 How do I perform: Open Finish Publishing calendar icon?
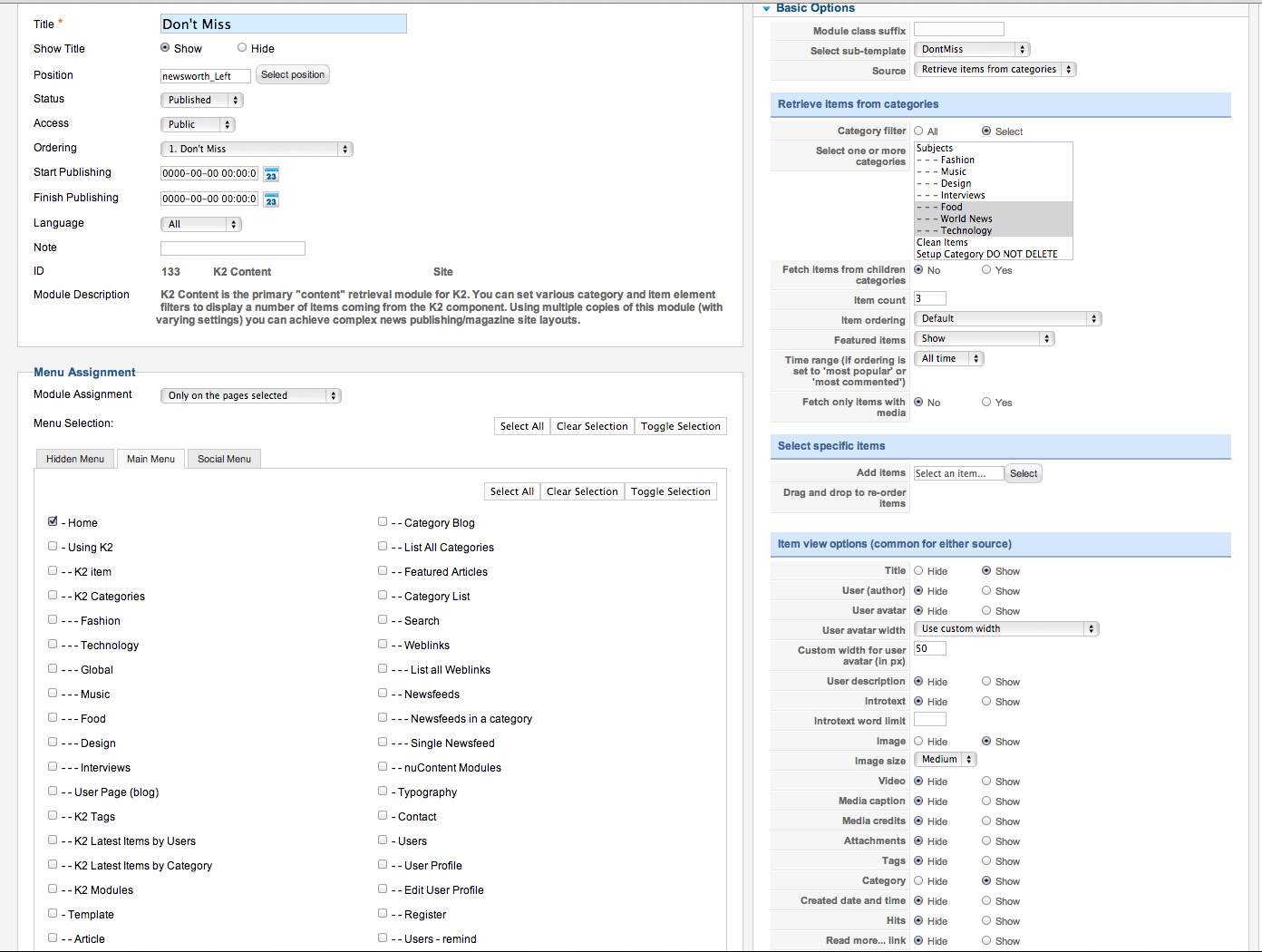tap(271, 199)
